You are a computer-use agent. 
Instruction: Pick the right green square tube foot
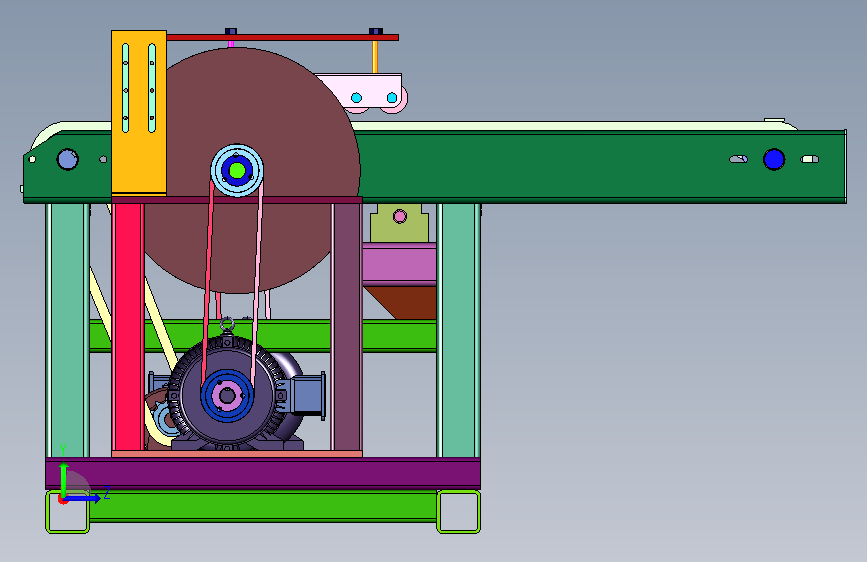tap(458, 512)
